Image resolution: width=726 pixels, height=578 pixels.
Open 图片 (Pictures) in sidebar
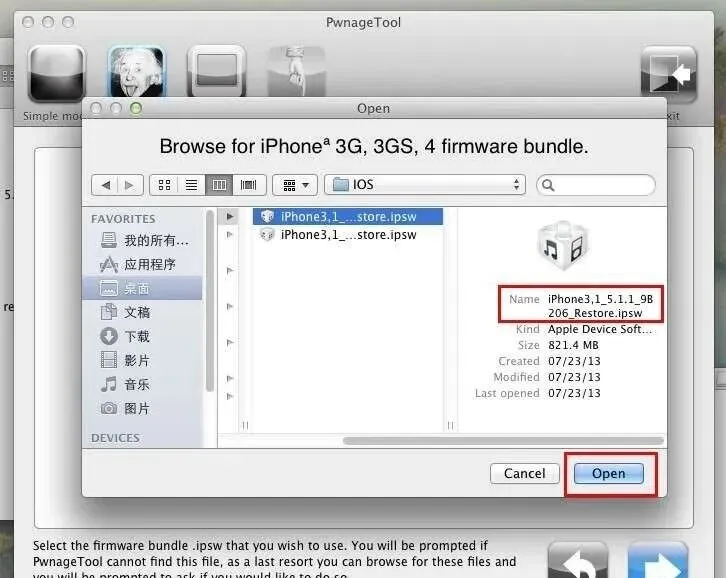144,408
